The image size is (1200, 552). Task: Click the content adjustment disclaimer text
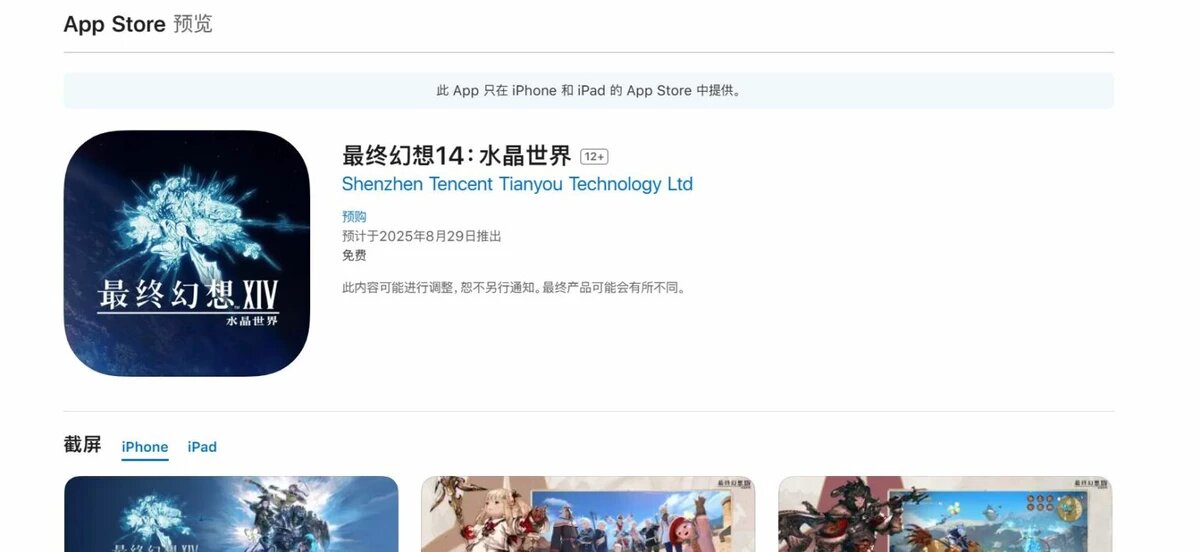click(513, 288)
